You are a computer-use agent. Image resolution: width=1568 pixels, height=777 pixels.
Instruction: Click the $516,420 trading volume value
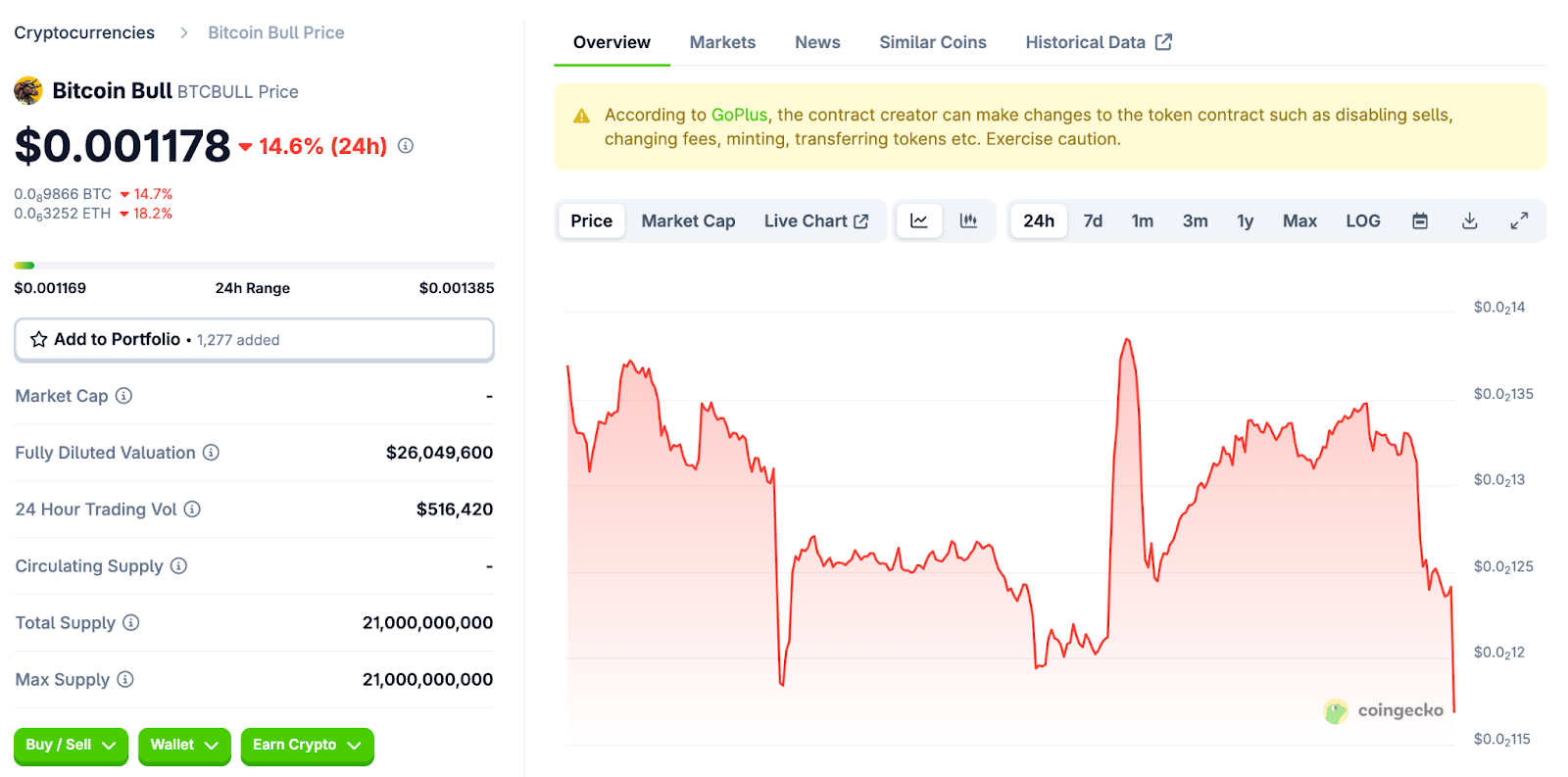pos(455,510)
